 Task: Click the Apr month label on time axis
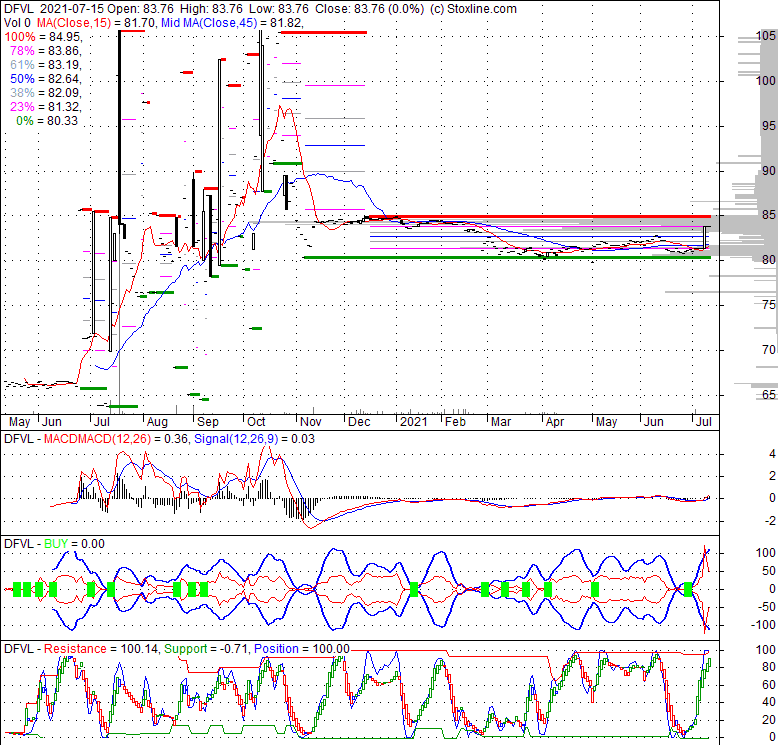click(x=555, y=422)
